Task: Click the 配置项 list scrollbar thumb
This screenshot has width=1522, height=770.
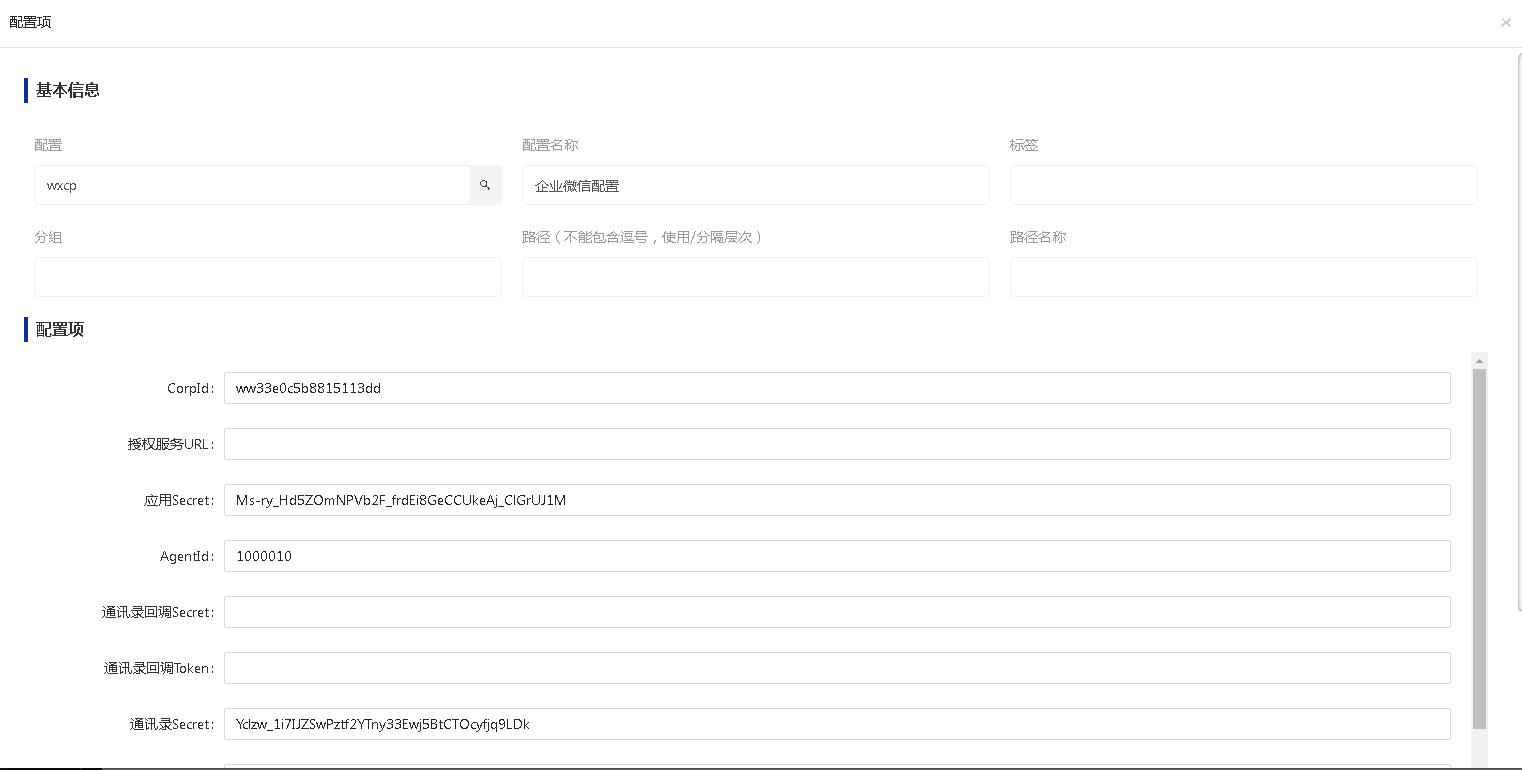Action: click(x=1479, y=548)
